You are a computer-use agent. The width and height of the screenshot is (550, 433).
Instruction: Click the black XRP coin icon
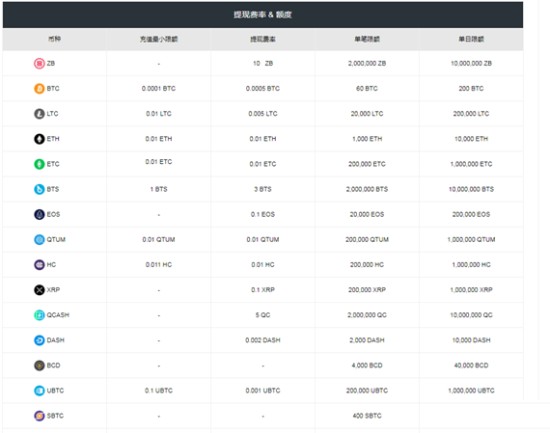[39, 290]
